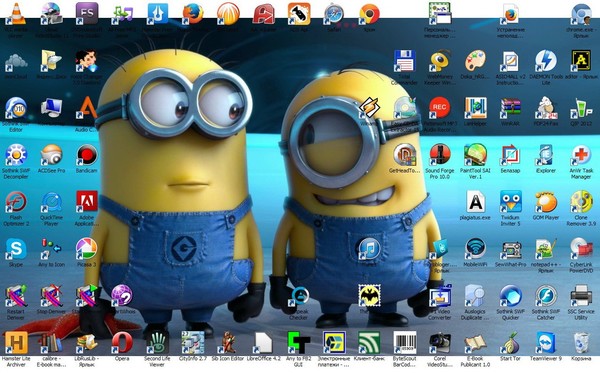Open the Skype shortcut
This screenshot has height=373, width=600.
pos(16,249)
